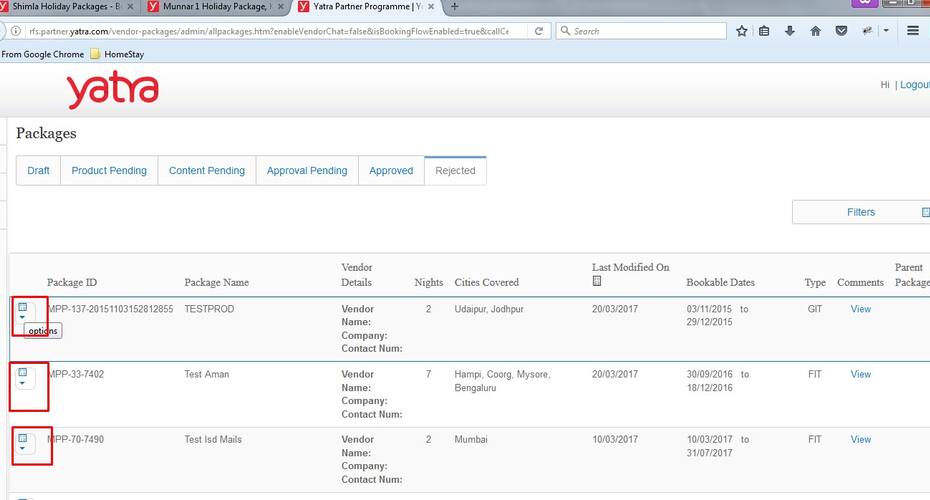This screenshot has height=500, width=930.
Task: Open the Filters panel
Action: pos(861,212)
